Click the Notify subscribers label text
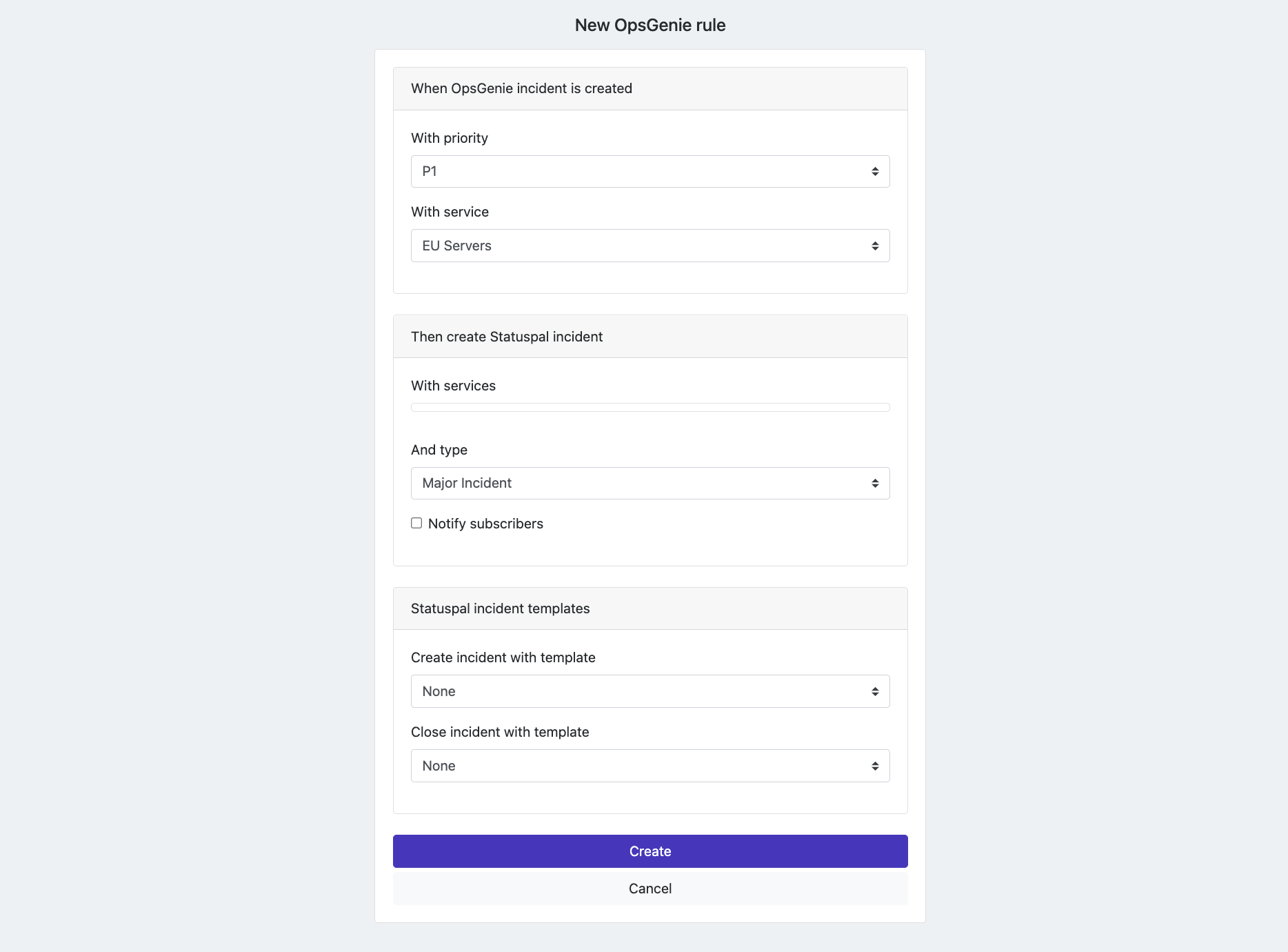 coord(485,524)
